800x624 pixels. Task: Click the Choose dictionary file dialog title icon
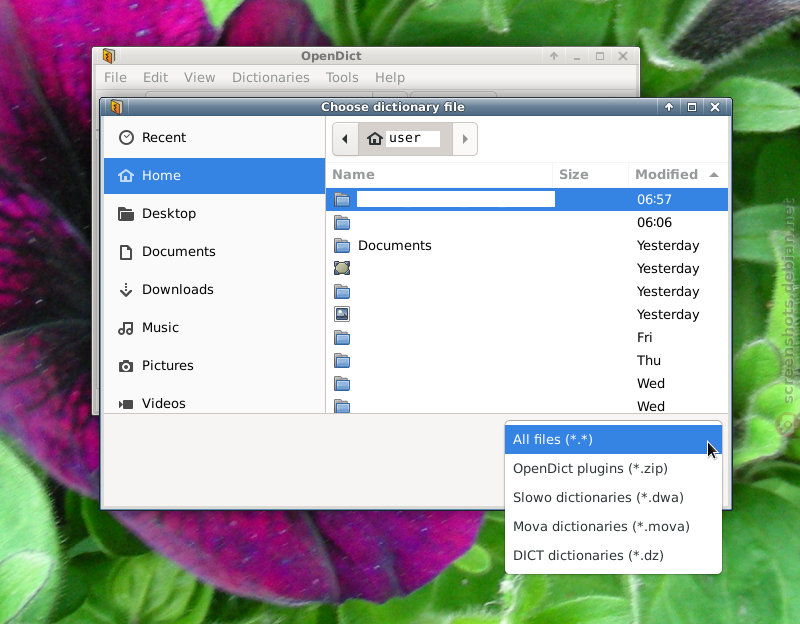(x=117, y=107)
